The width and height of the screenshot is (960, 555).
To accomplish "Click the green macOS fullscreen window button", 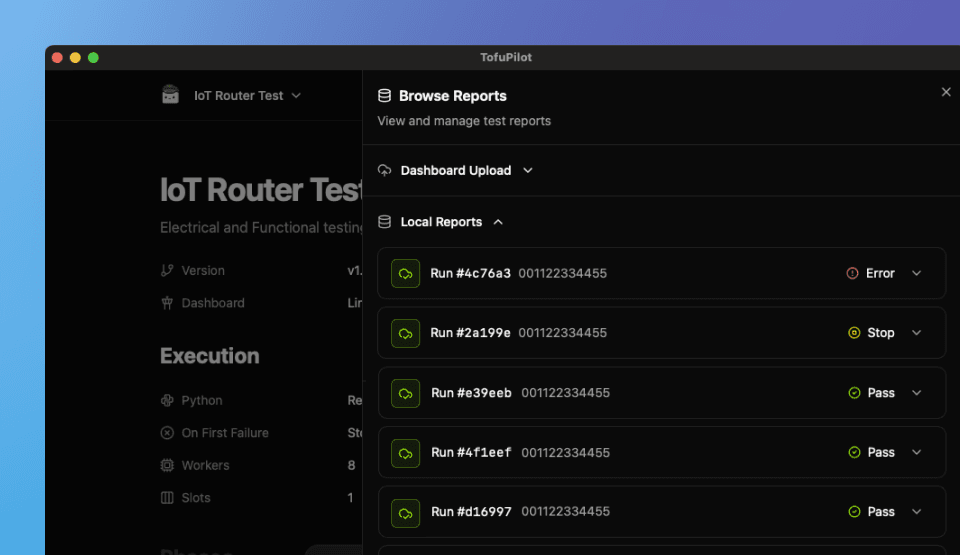I will 94,58.
